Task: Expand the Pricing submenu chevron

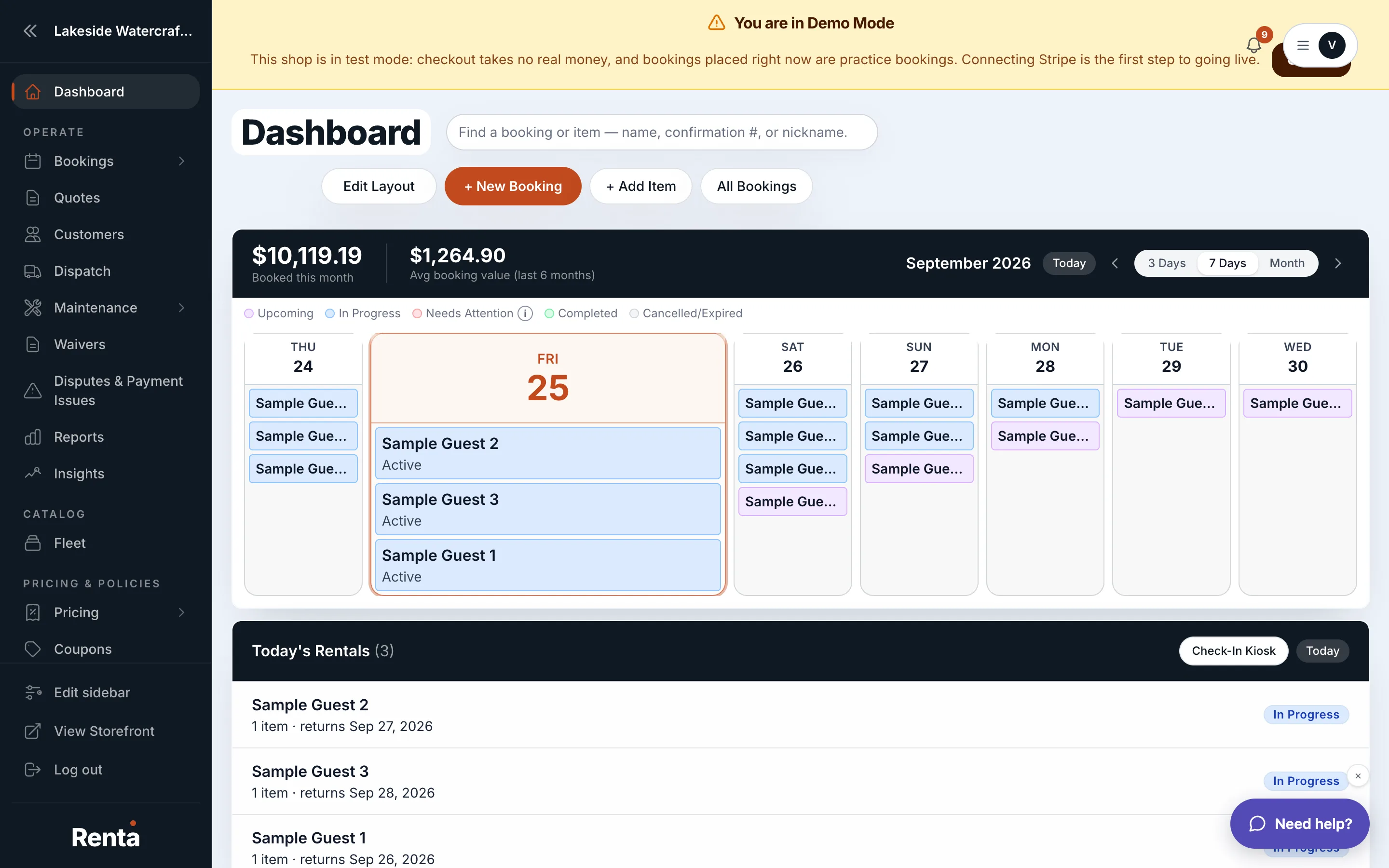Action: pos(181,612)
